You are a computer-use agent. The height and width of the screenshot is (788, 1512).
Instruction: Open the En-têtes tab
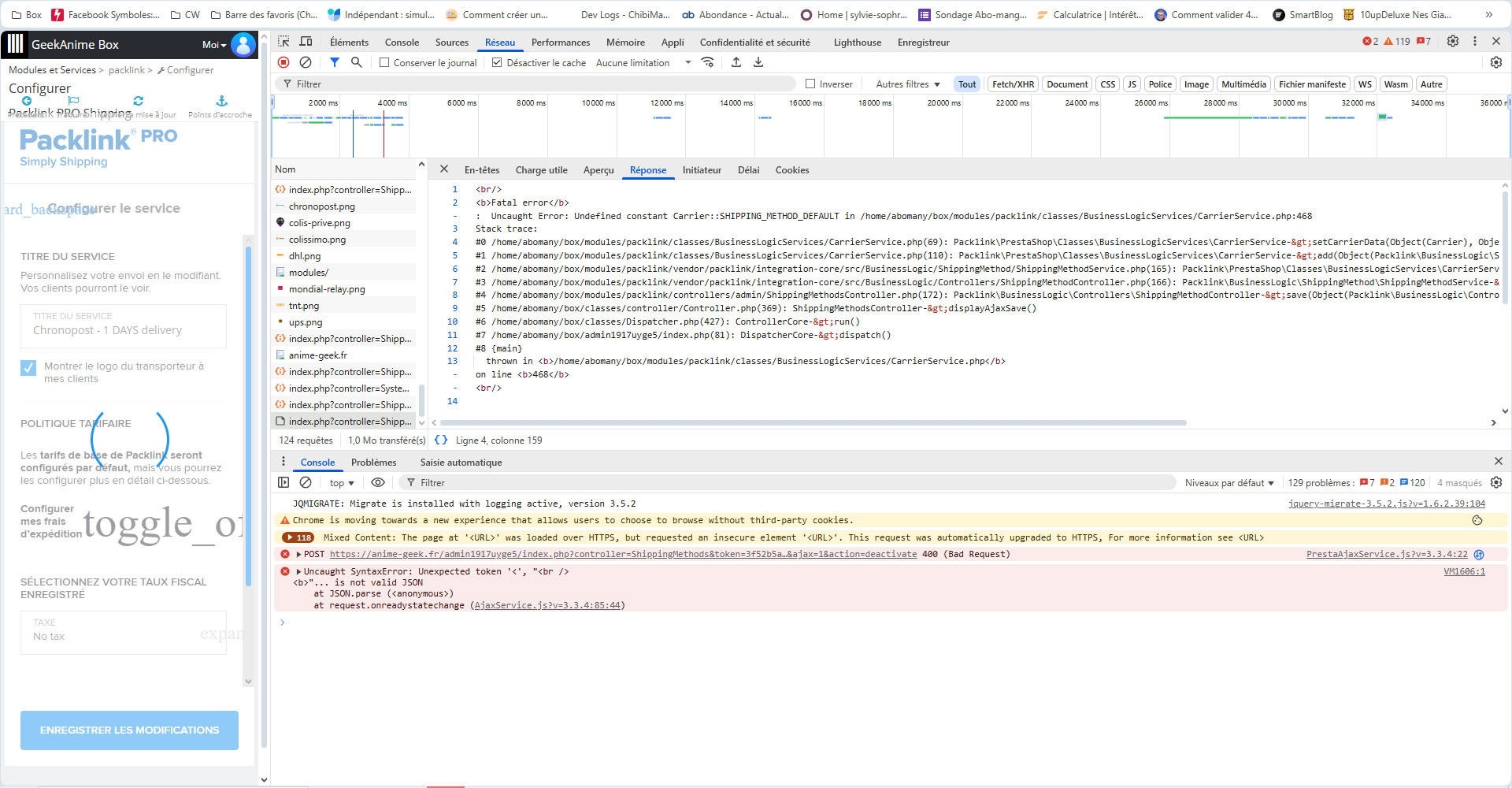[482, 169]
